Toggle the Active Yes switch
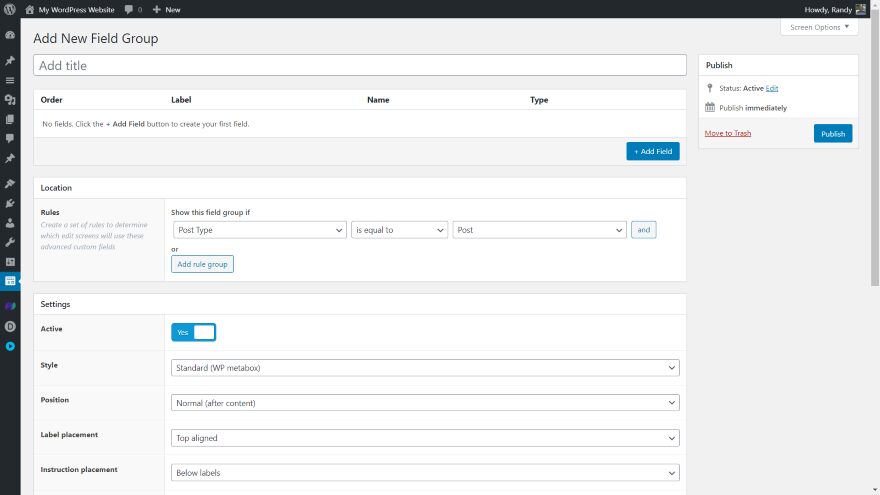This screenshot has width=880, height=495. click(194, 332)
